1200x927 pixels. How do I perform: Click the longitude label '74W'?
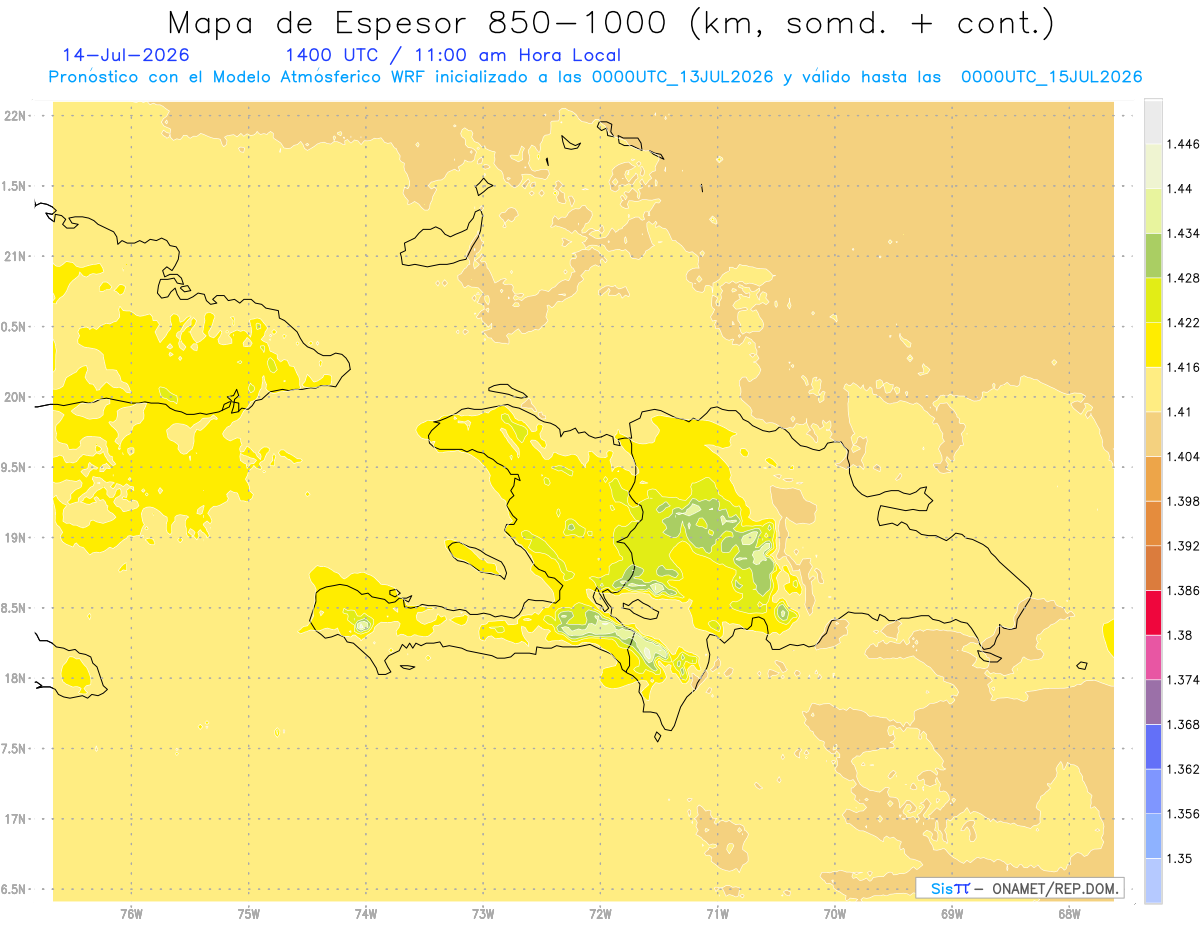(366, 914)
